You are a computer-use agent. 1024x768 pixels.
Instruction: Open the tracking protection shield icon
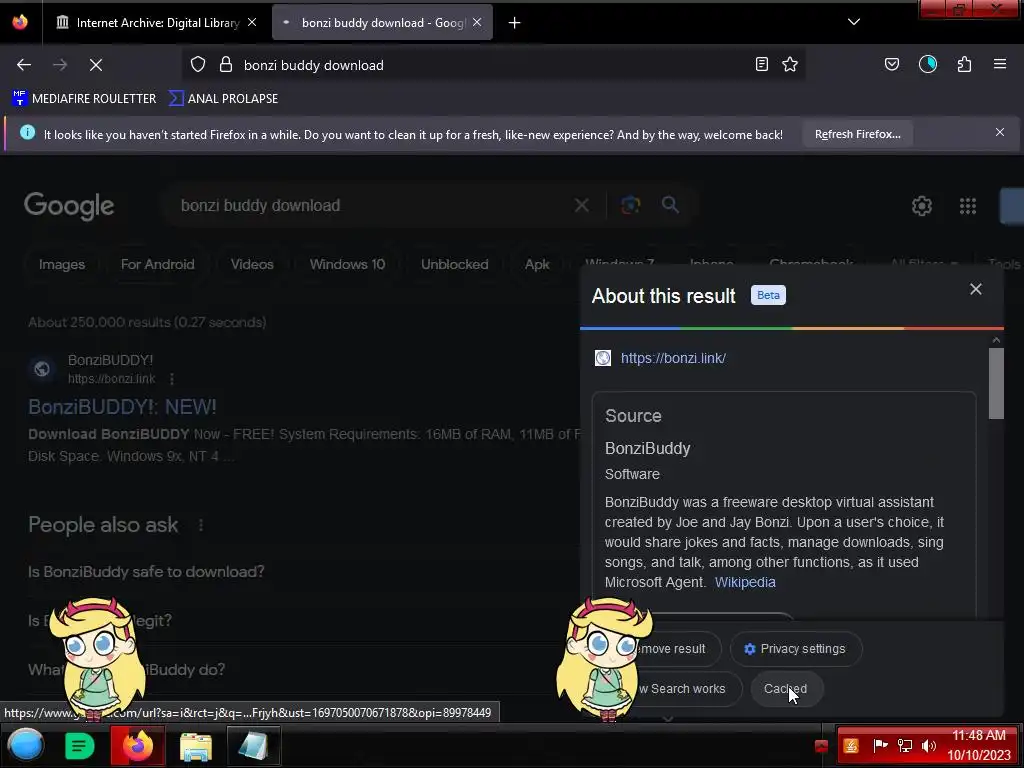coord(198,64)
